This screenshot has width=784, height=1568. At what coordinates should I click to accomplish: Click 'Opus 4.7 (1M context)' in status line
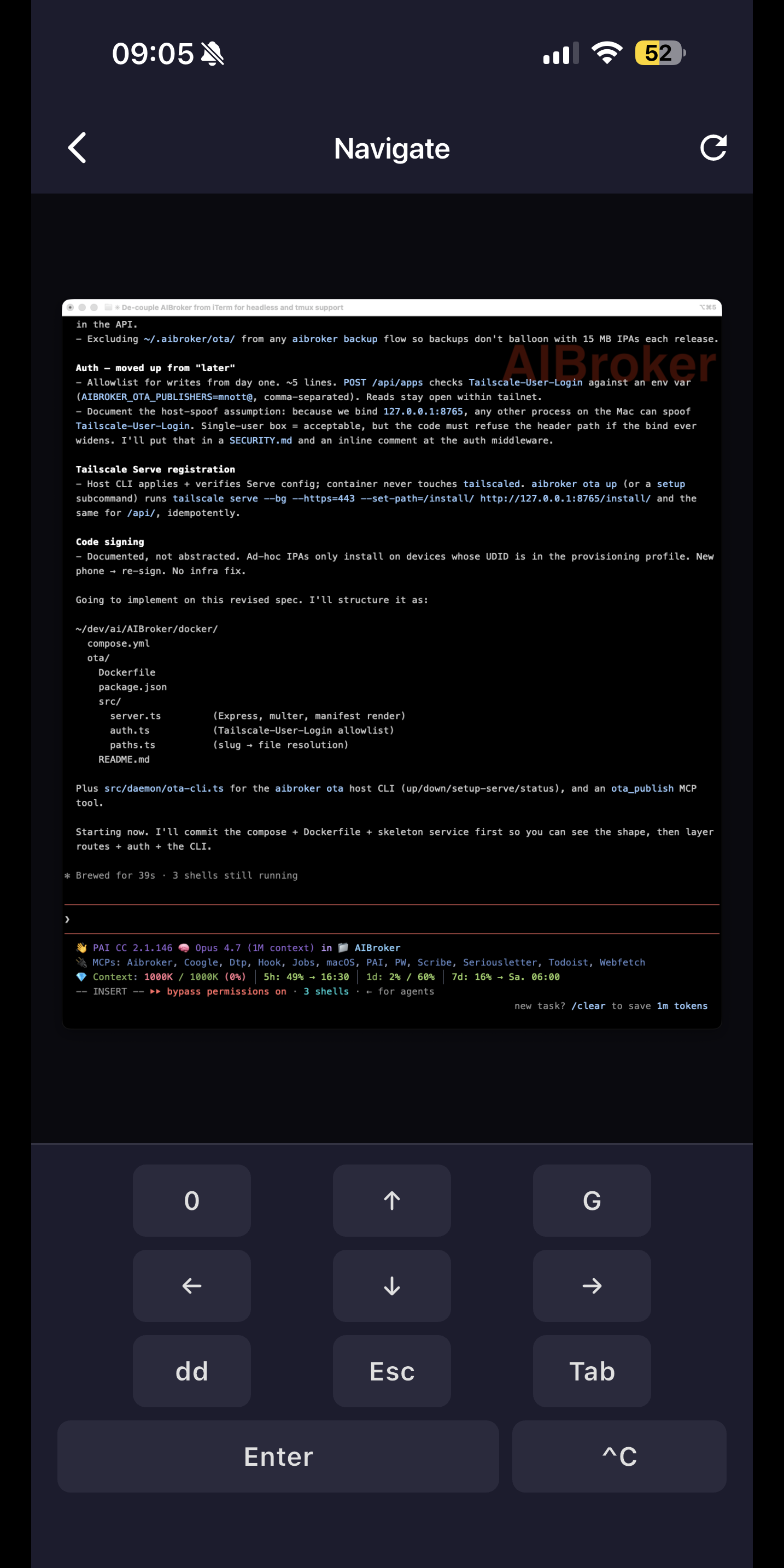click(x=254, y=947)
